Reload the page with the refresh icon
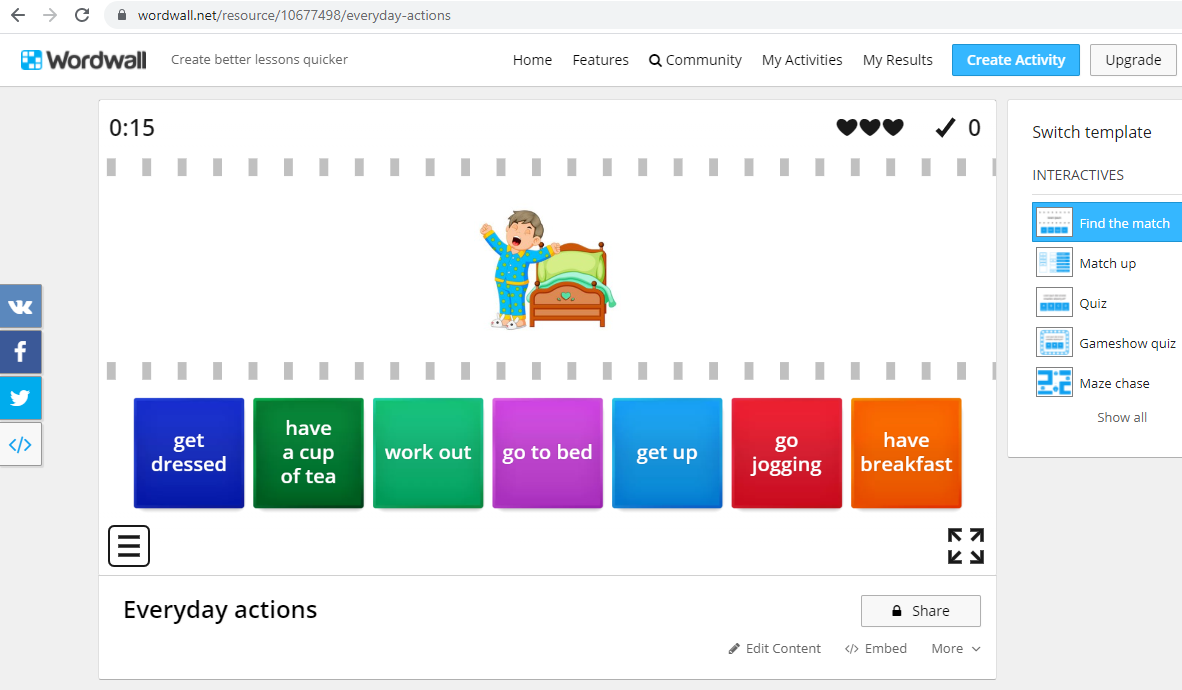Viewport: 1182px width, 690px height. 82,15
